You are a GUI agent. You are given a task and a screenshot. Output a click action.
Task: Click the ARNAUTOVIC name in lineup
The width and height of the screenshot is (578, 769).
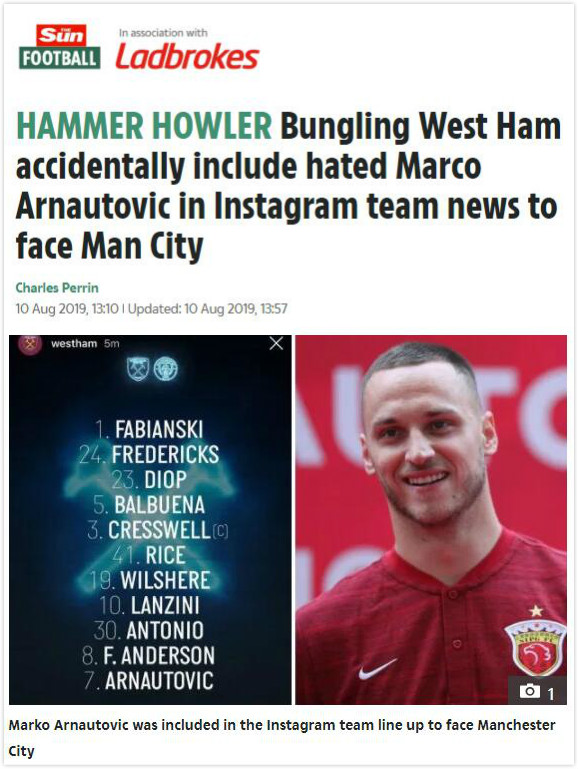[159, 680]
